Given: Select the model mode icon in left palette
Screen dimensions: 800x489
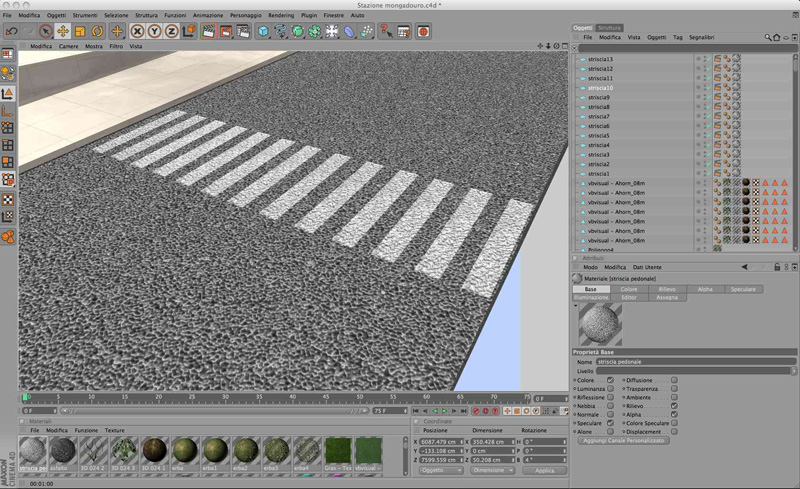Looking at the screenshot, I should click(x=8, y=93).
